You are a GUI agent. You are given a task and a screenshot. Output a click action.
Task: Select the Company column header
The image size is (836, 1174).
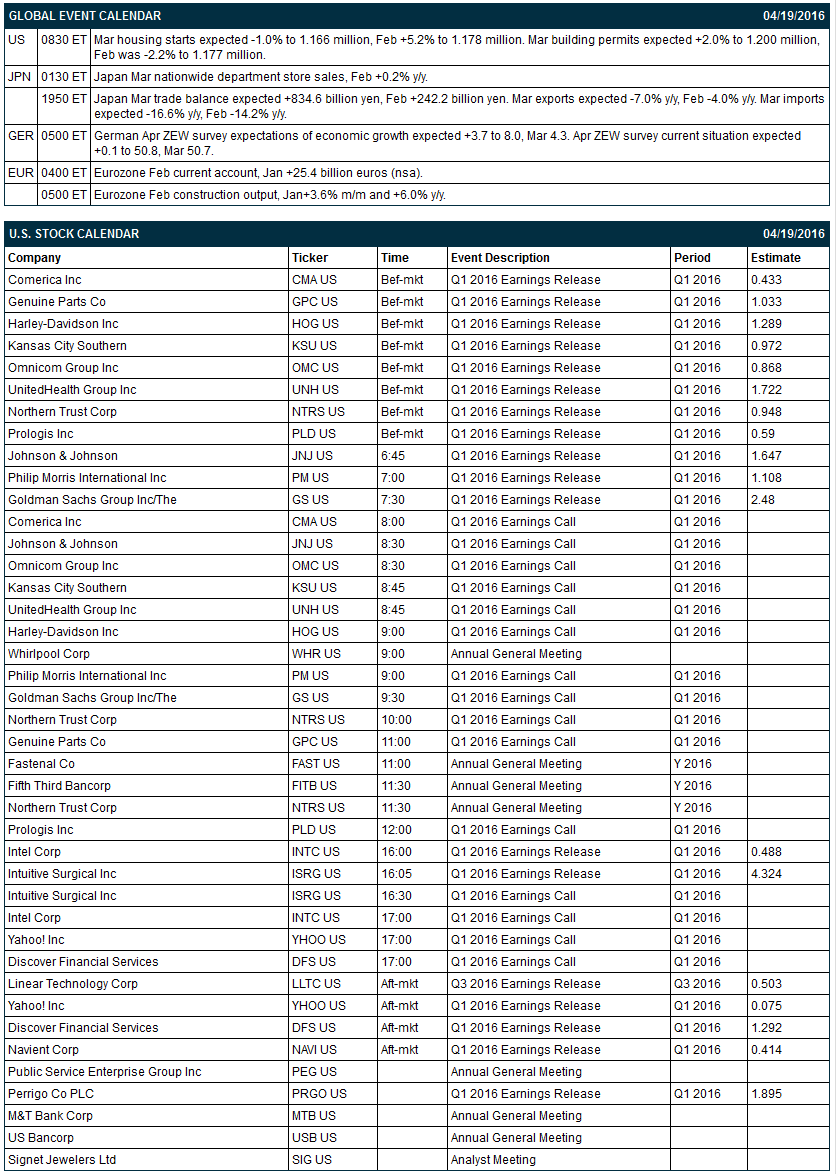(34, 258)
